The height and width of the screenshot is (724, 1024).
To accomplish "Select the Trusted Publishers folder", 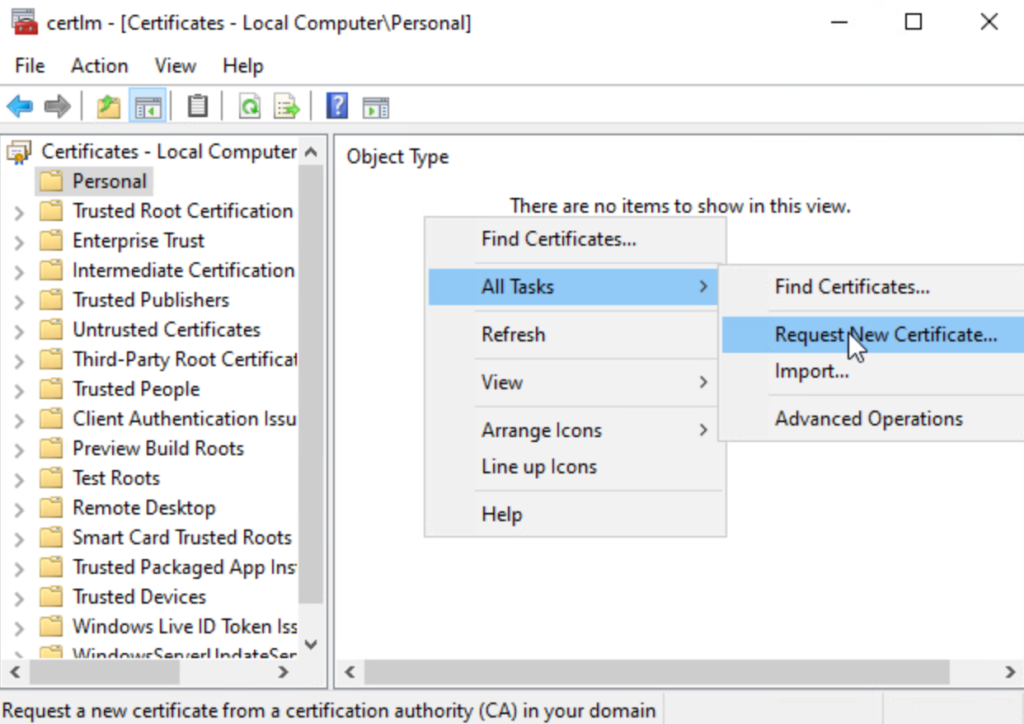I will point(150,300).
